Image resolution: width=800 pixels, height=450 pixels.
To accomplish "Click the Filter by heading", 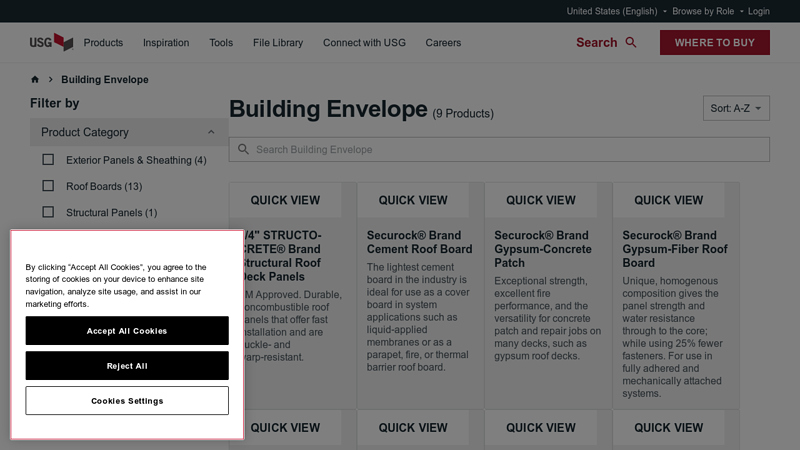I will click(x=55, y=103).
